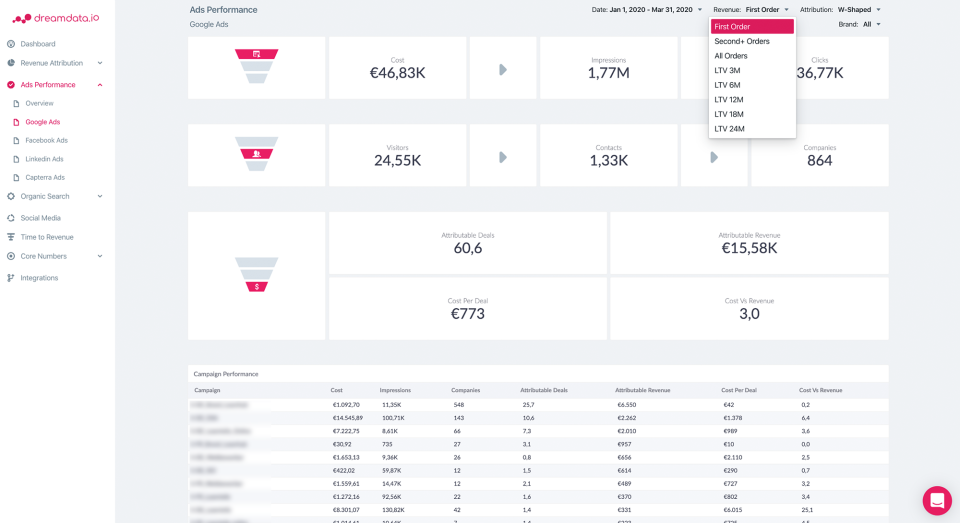960x523 pixels.
Task: Open the chat support bubble
Action: click(x=937, y=500)
